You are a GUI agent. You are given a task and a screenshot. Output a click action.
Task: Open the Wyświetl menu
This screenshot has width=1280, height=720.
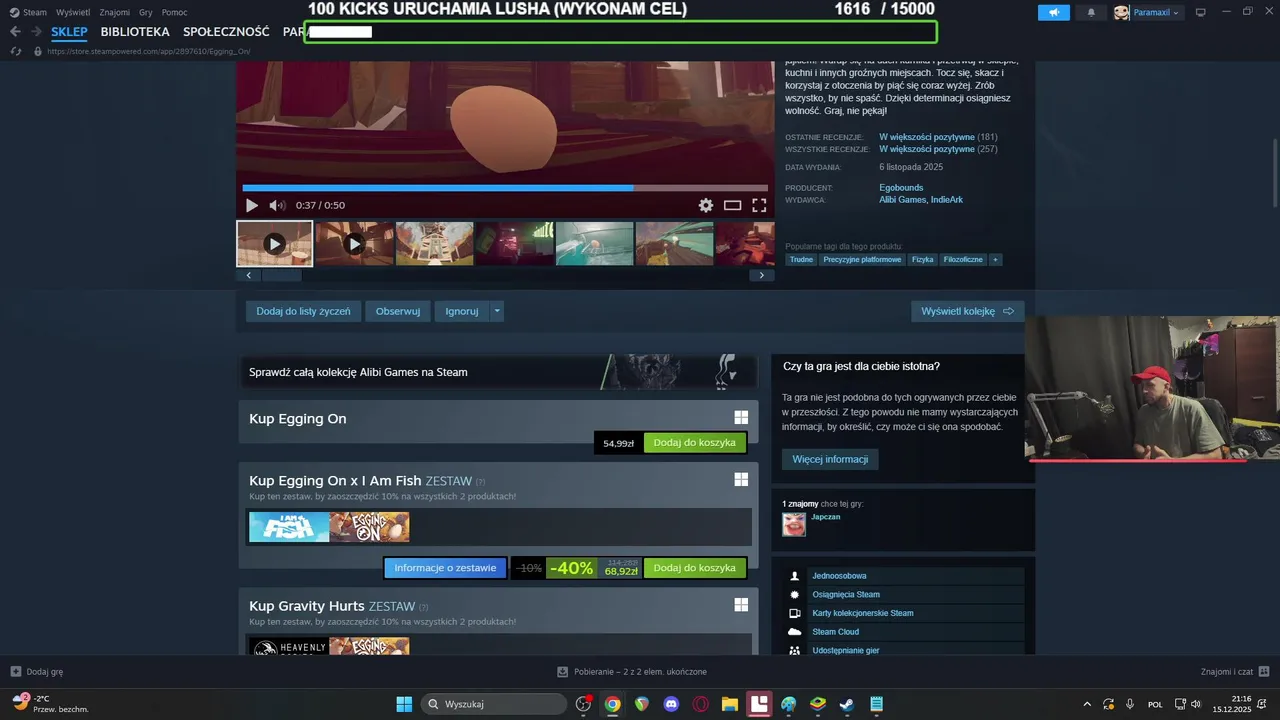73,12
